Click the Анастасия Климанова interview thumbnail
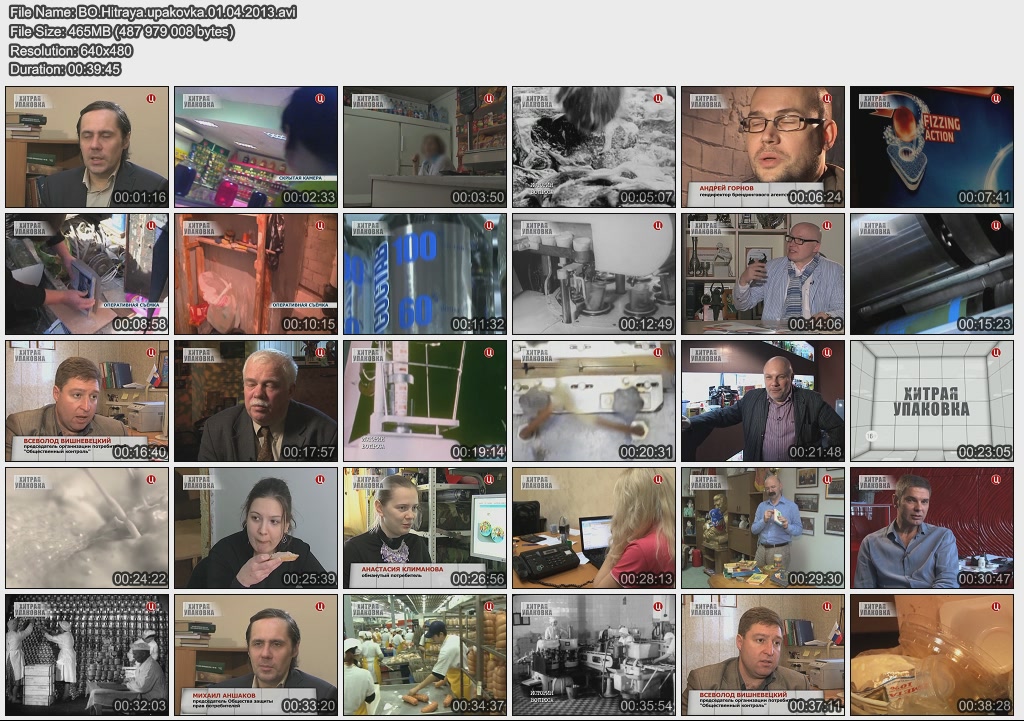 tap(424, 528)
